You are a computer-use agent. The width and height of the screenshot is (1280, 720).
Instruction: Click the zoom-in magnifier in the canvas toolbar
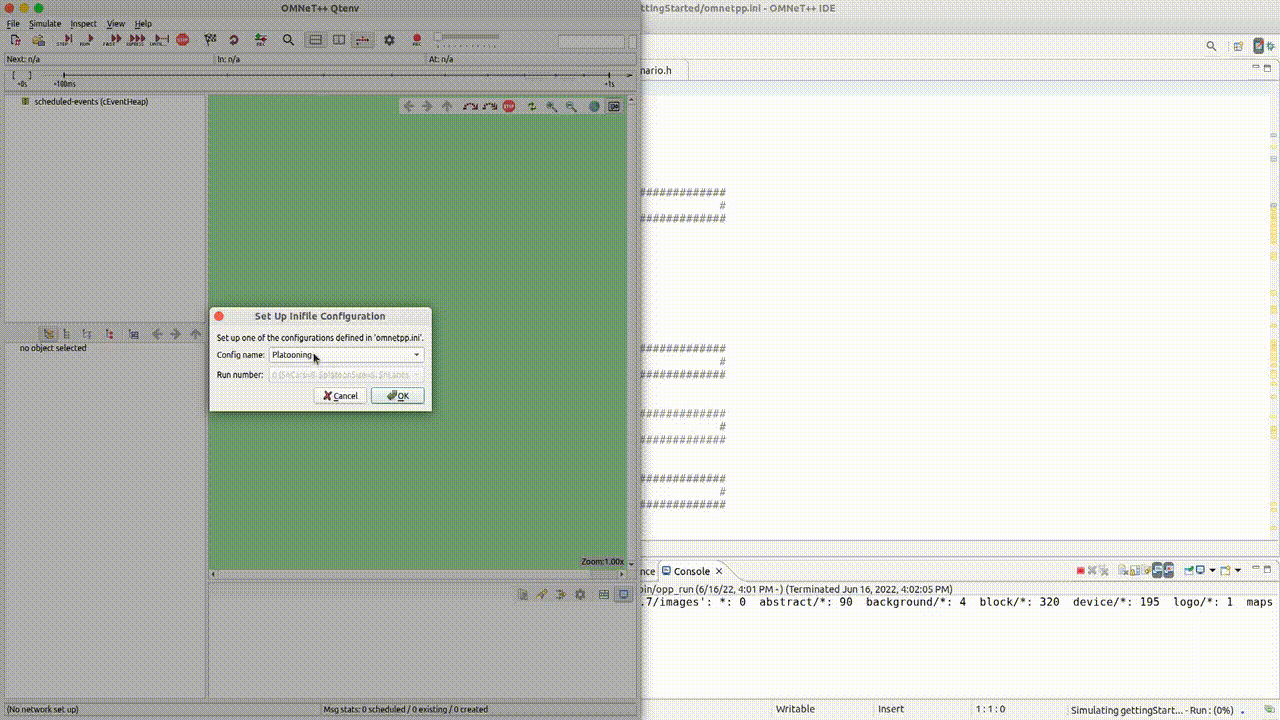coord(551,106)
